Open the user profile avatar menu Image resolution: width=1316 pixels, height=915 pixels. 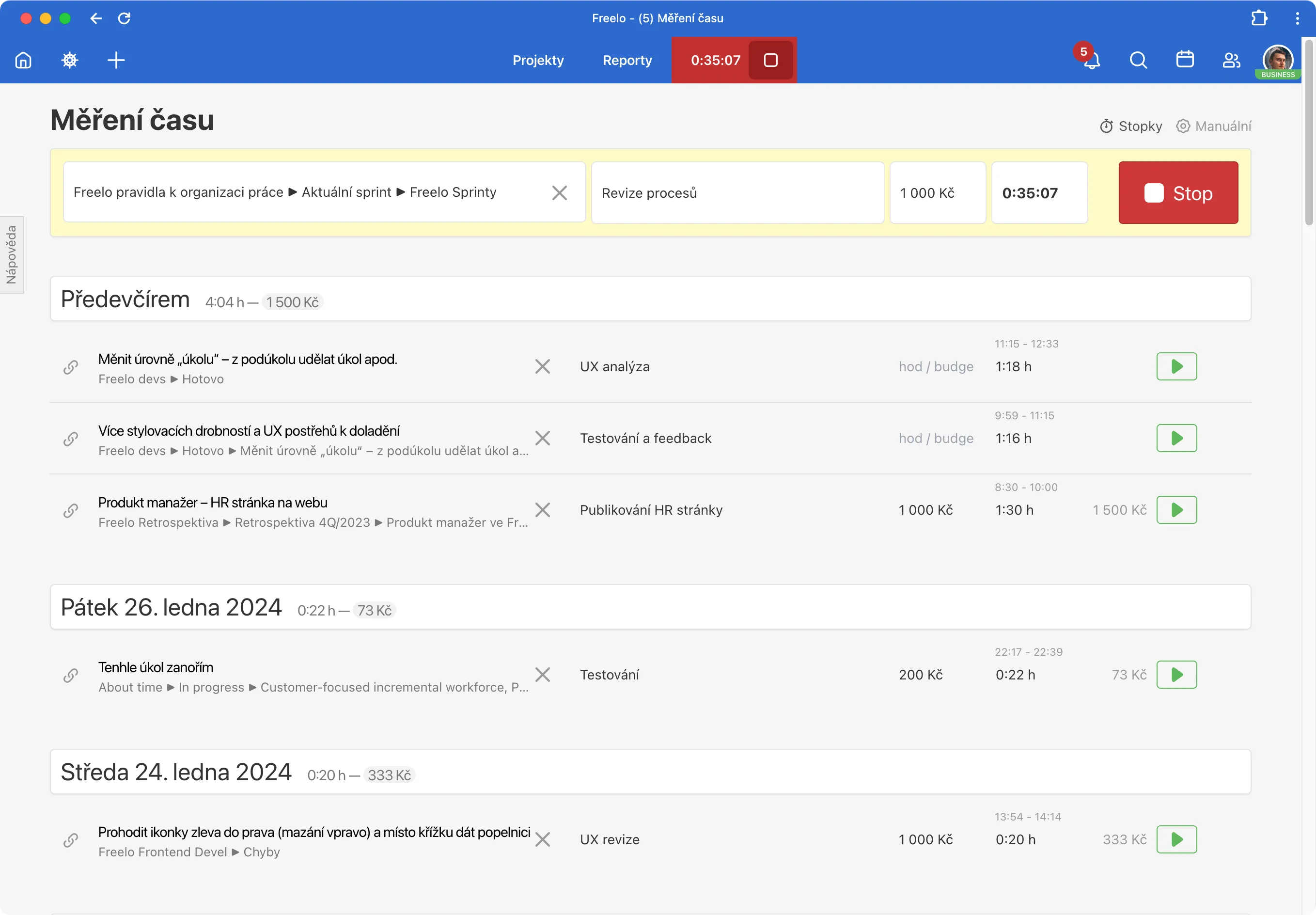pyautogui.click(x=1278, y=60)
